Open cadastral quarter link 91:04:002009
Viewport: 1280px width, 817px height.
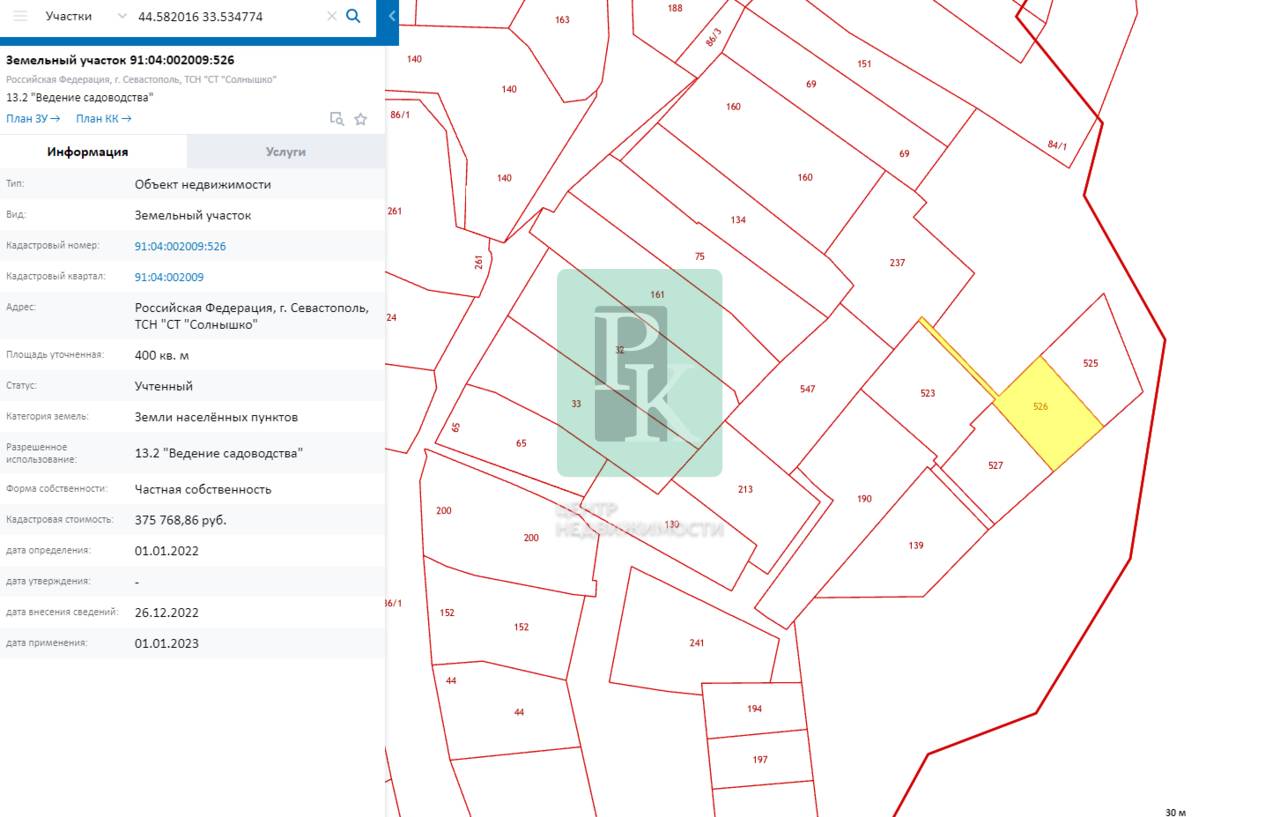coord(169,277)
